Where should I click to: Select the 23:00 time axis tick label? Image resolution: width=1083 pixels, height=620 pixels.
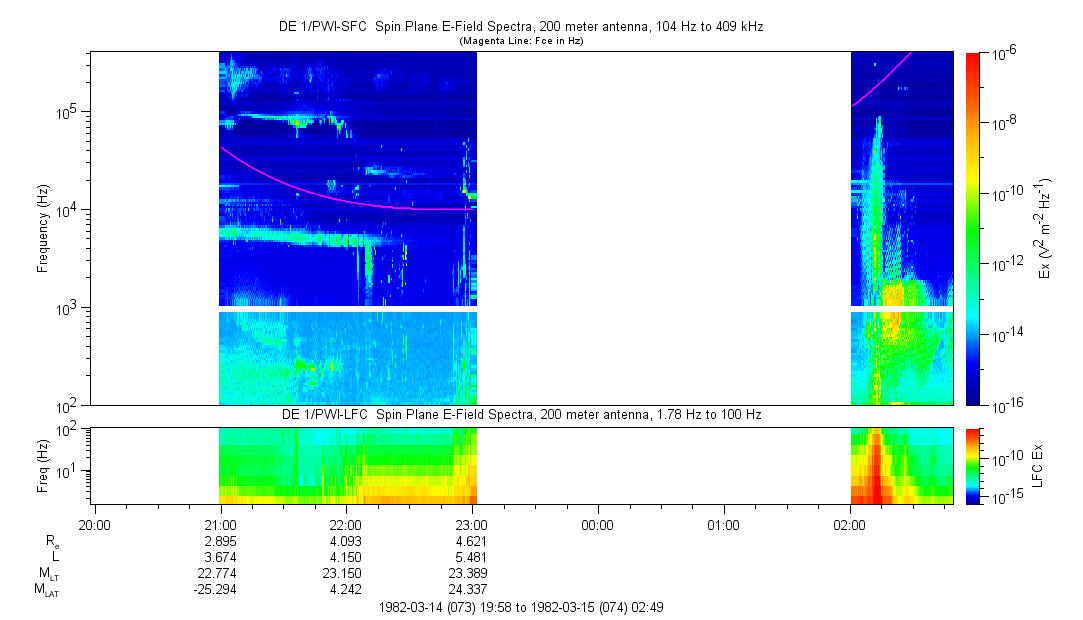click(472, 523)
